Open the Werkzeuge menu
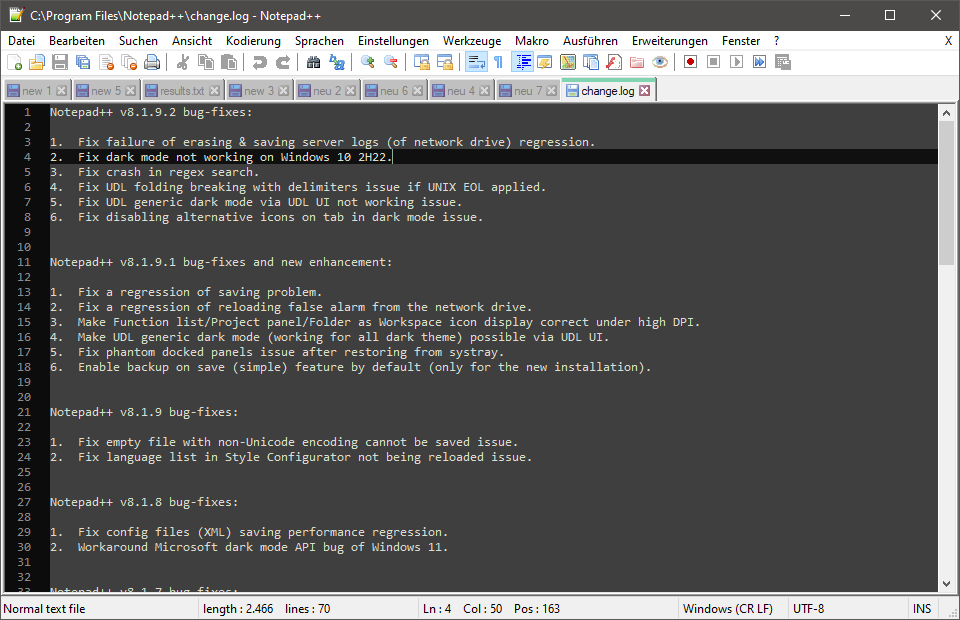 471,41
